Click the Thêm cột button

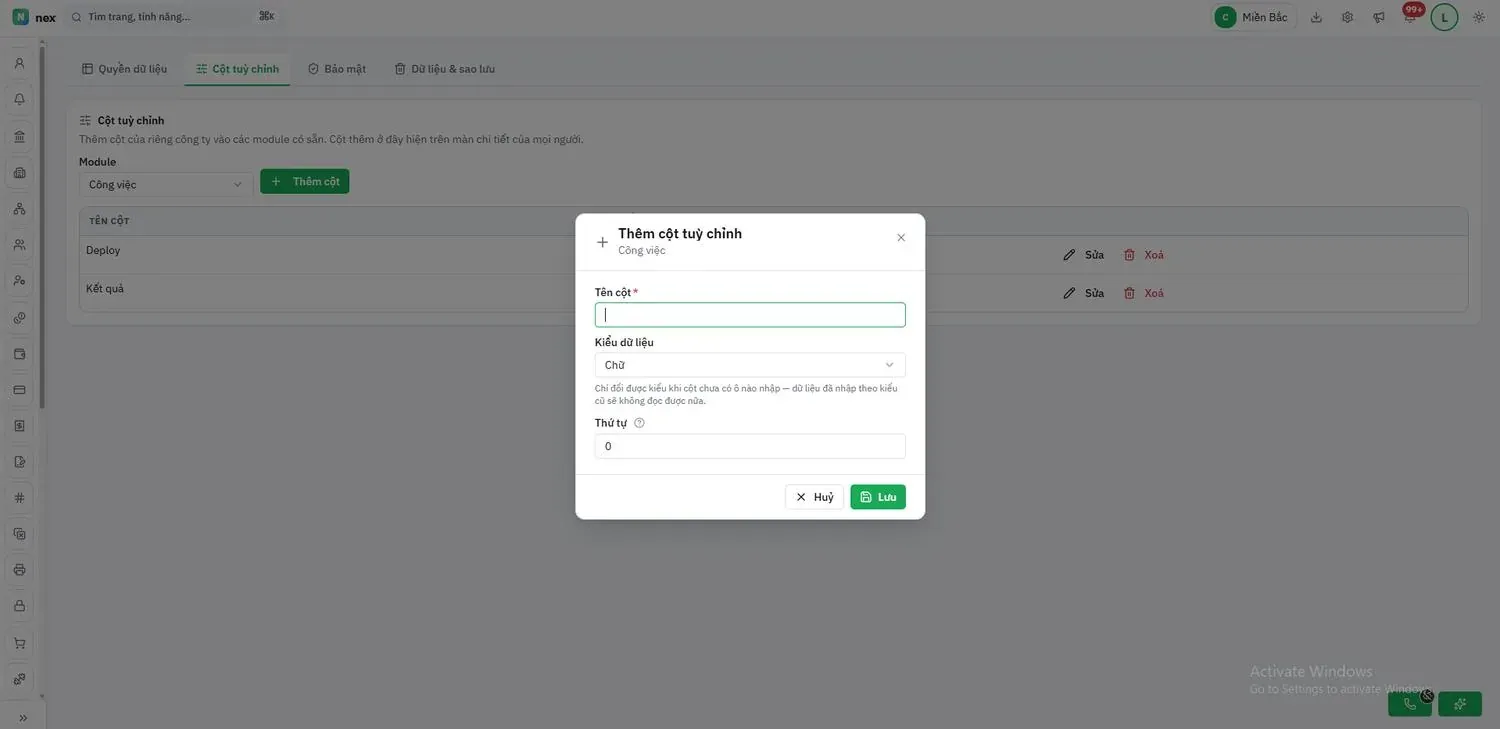point(305,181)
